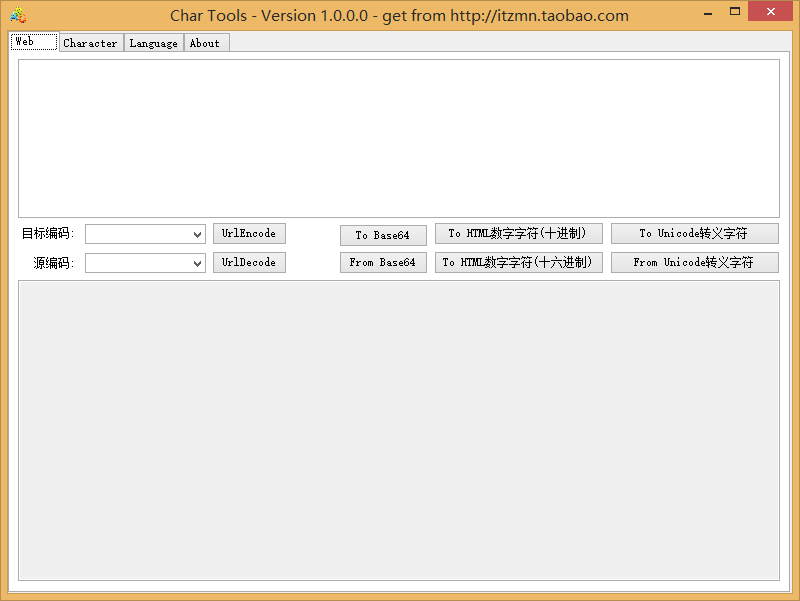The image size is (800, 601).
Task: Switch to the Language tab
Action: [154, 43]
